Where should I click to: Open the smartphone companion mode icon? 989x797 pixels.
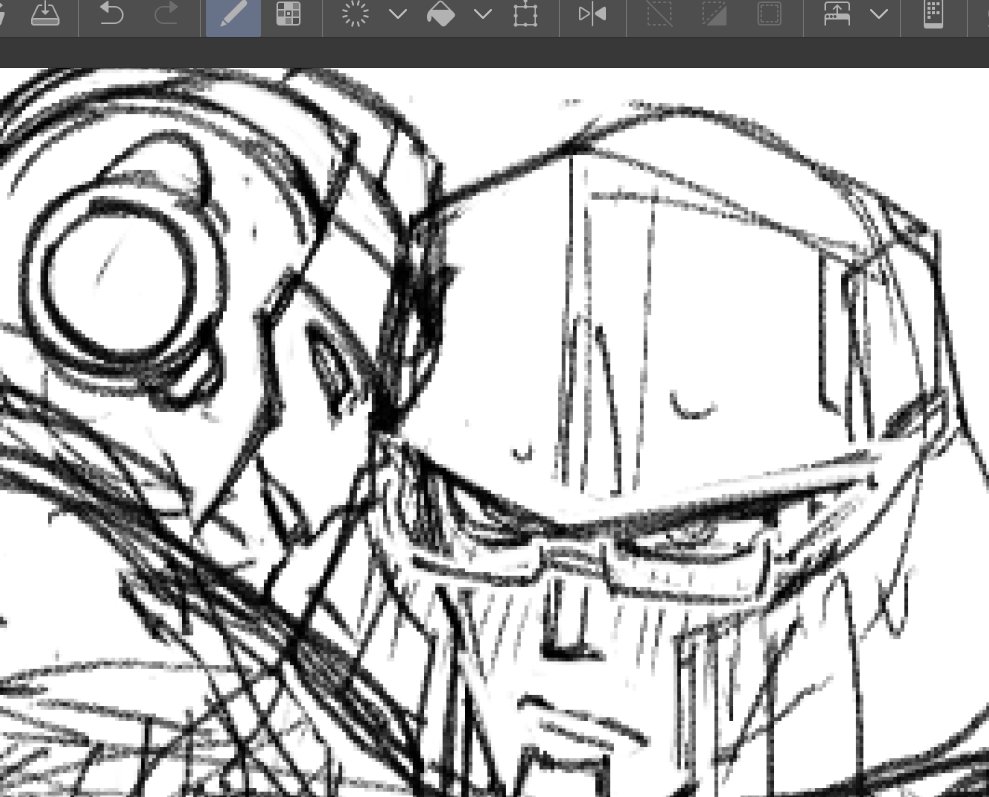click(933, 14)
